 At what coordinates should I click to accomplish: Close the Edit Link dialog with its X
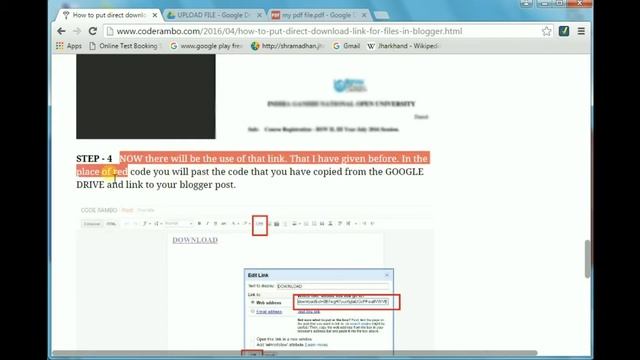[387, 275]
